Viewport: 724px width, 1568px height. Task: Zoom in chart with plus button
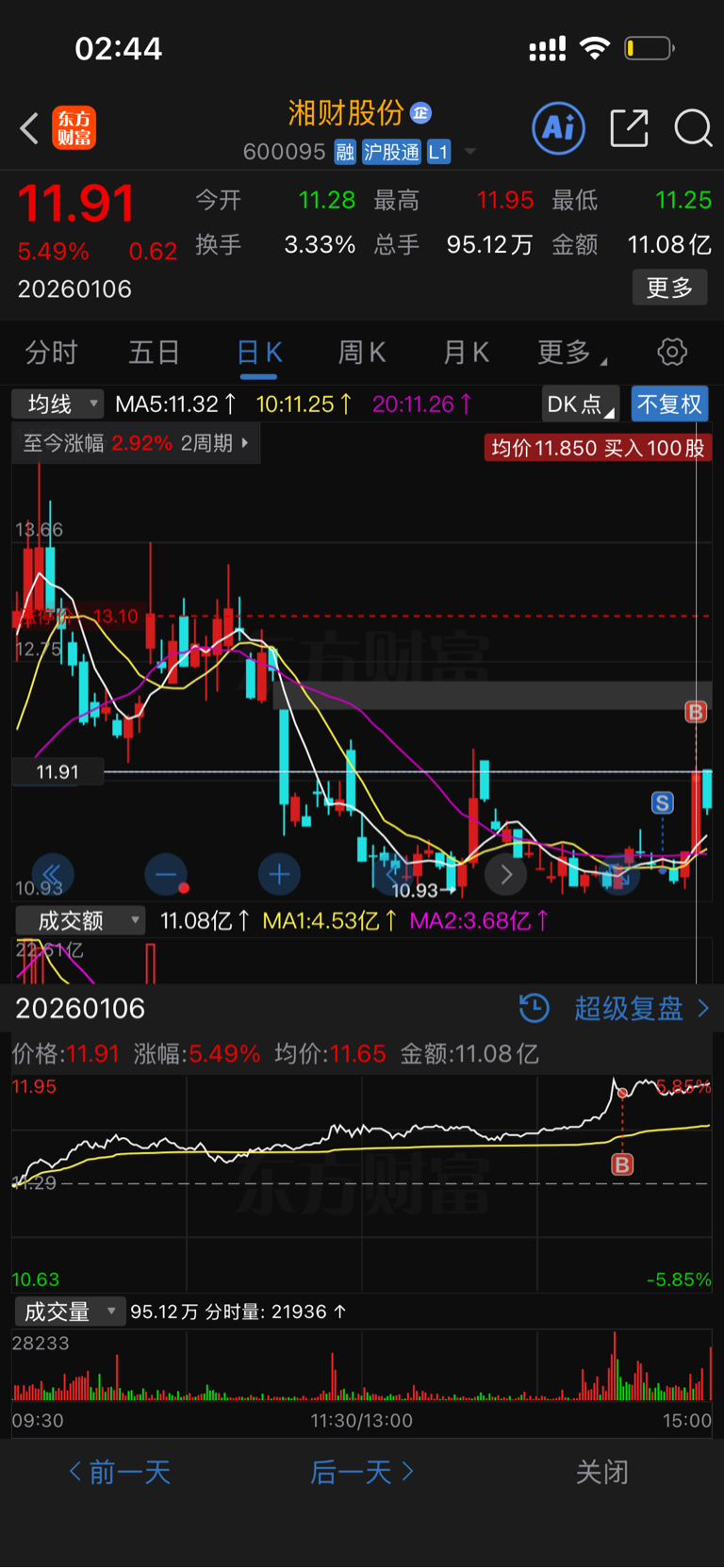click(x=279, y=875)
